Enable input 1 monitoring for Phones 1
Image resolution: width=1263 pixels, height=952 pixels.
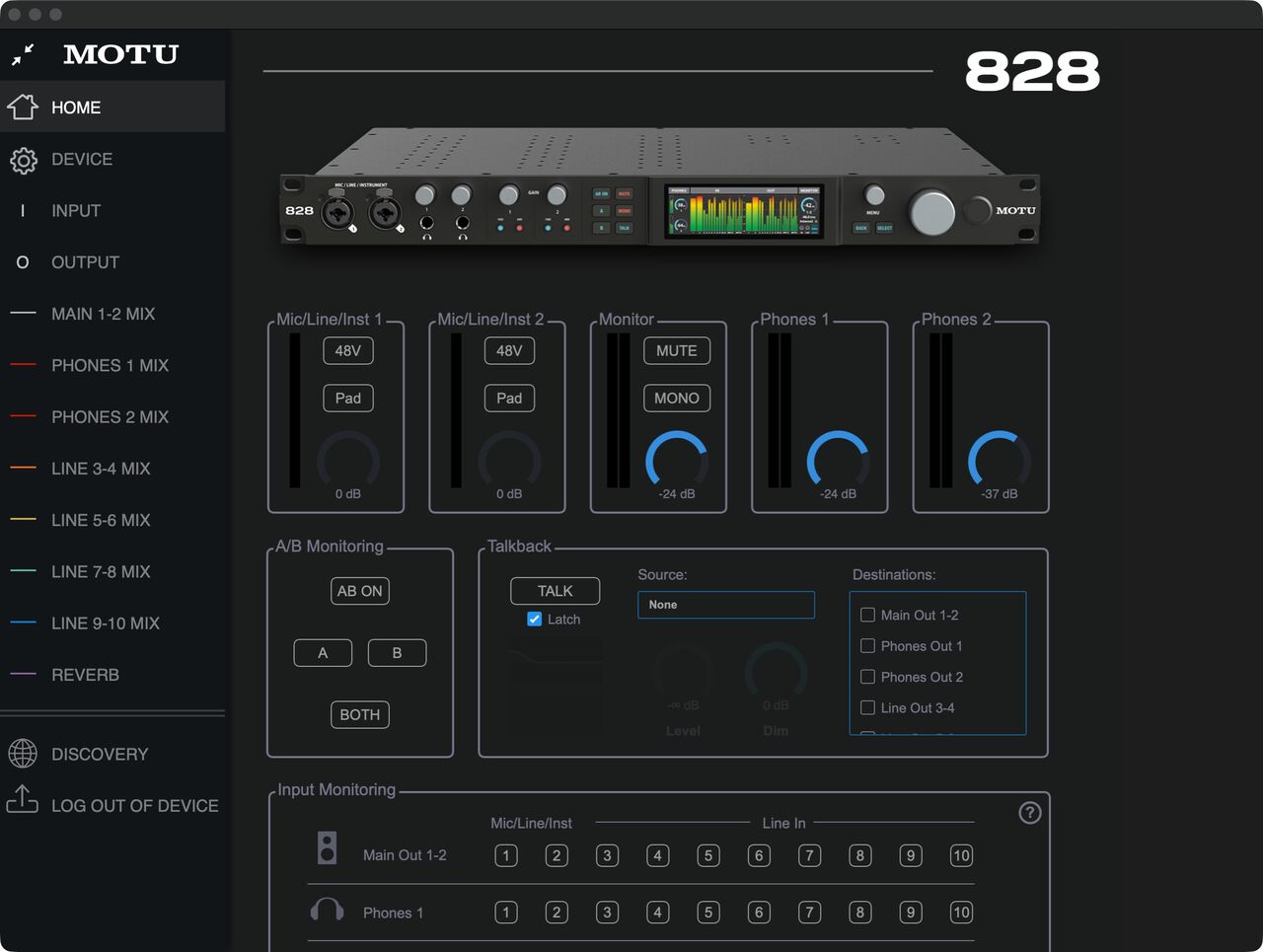click(506, 913)
